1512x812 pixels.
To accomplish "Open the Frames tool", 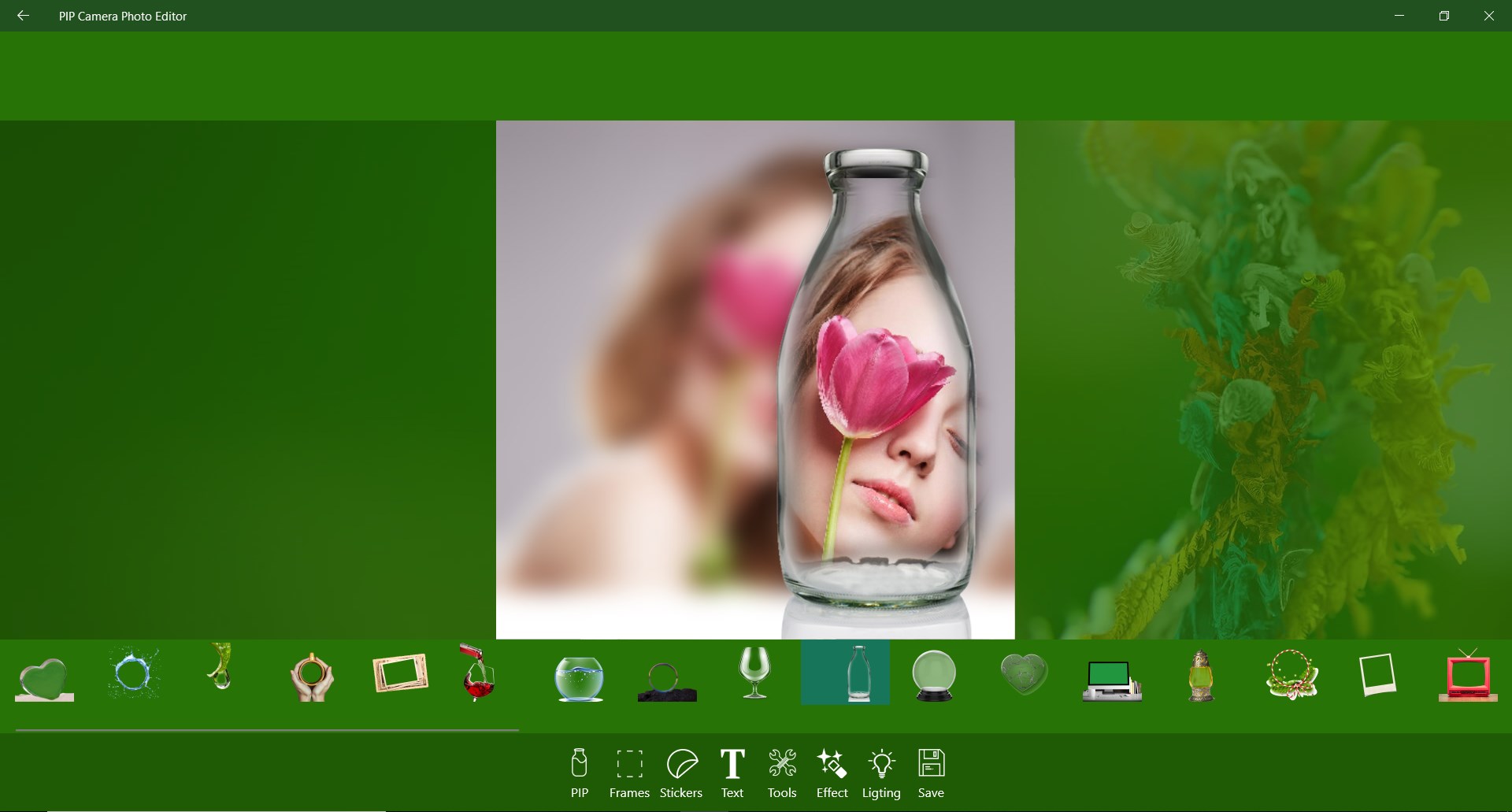I will coord(629,774).
